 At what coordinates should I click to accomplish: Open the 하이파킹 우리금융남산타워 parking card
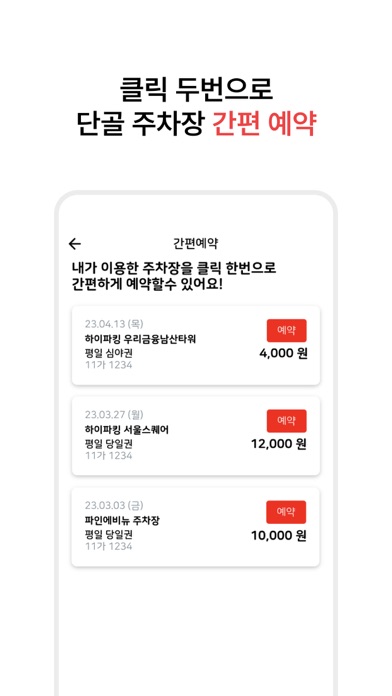196,345
